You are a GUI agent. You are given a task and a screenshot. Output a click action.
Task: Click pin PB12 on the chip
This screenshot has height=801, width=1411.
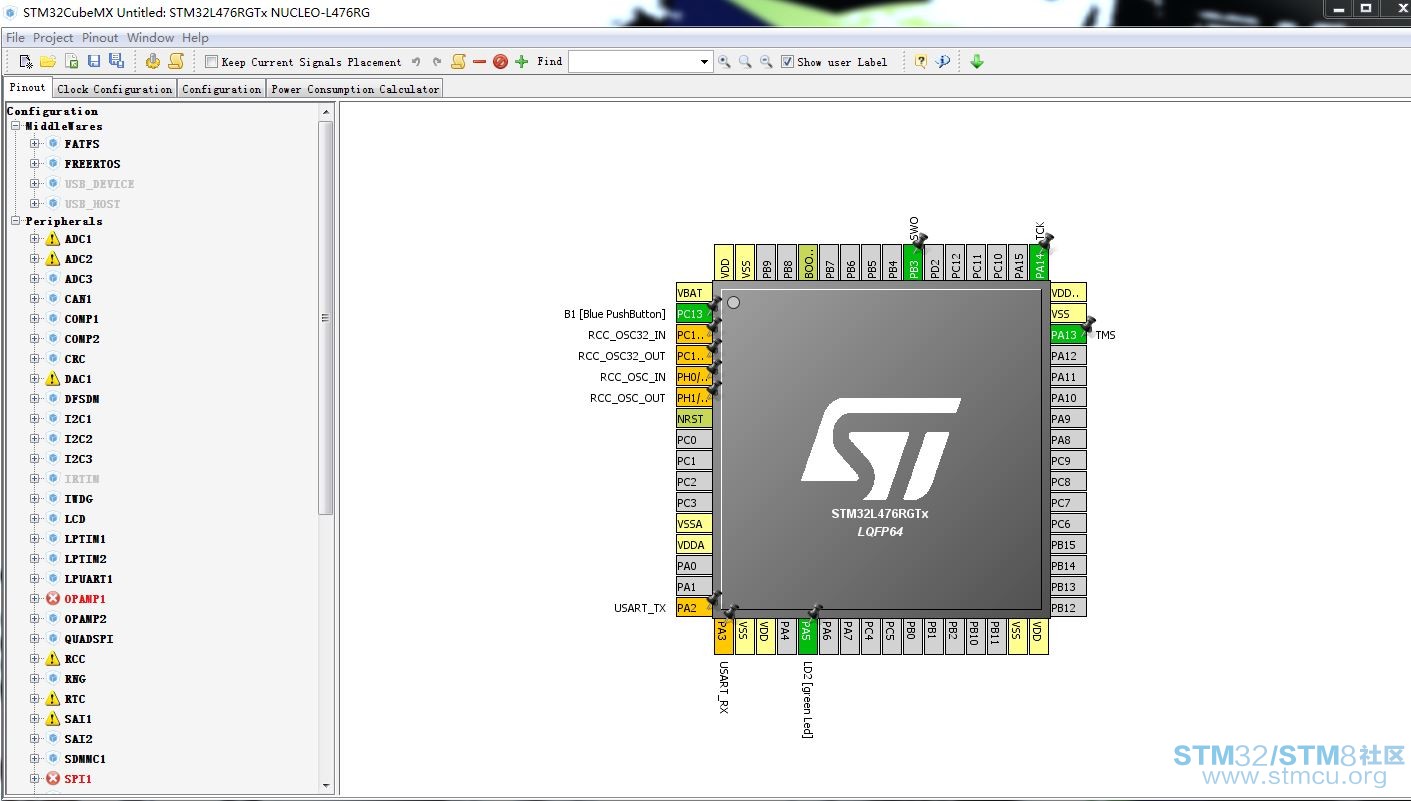(x=1068, y=608)
